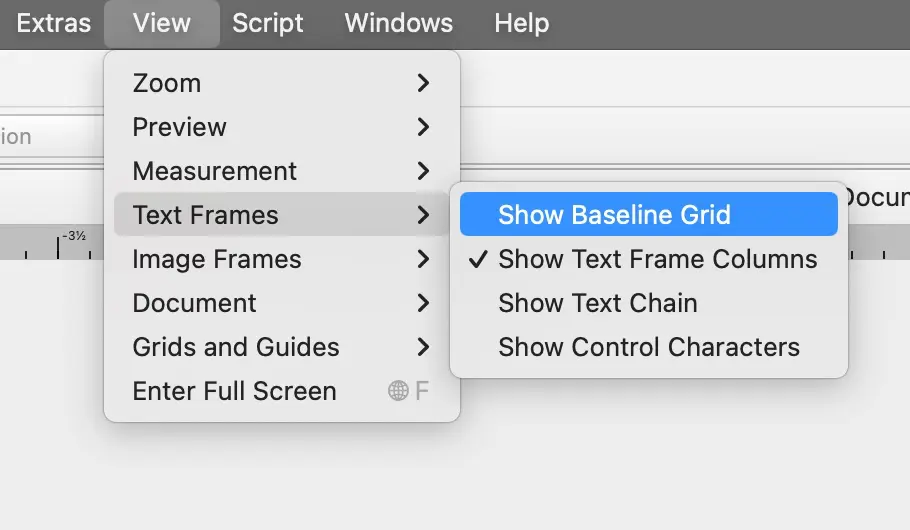Open the Extras menu
Viewport: 910px width, 530px height.
[53, 23]
